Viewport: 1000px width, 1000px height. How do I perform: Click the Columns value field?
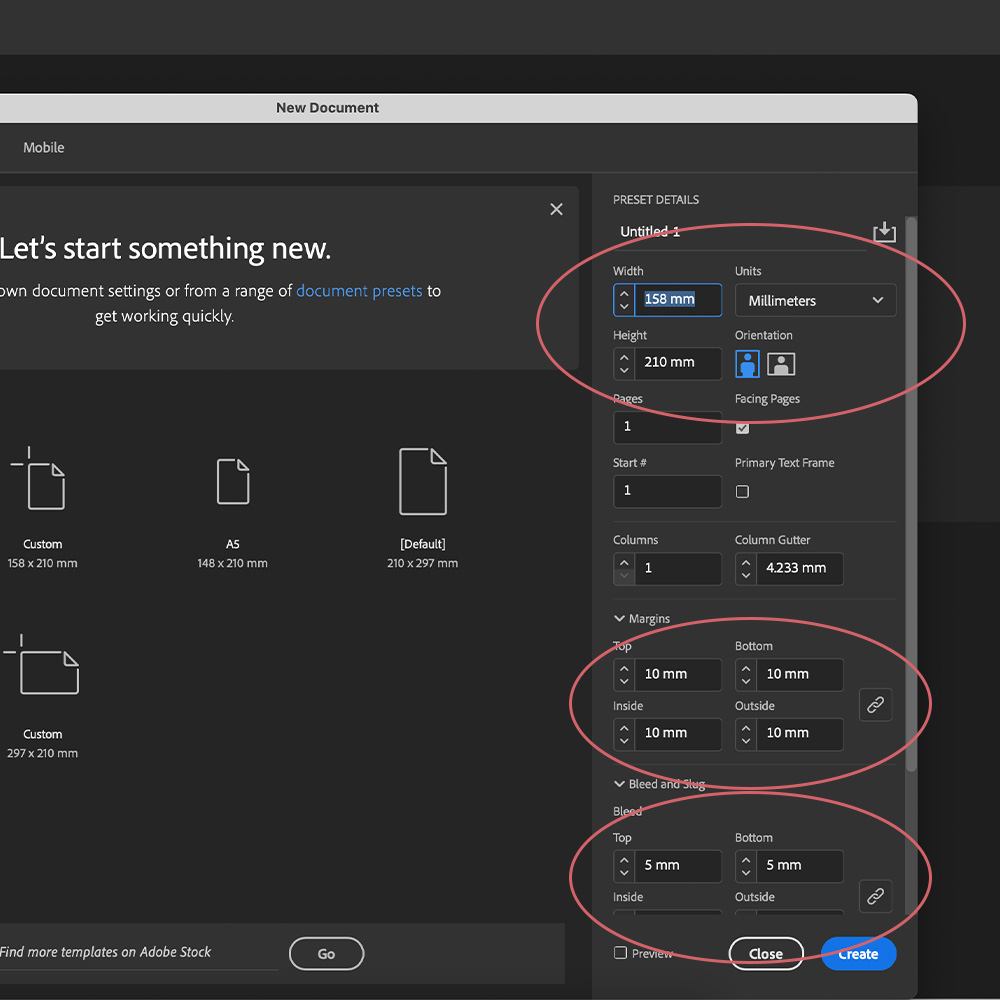tap(678, 569)
